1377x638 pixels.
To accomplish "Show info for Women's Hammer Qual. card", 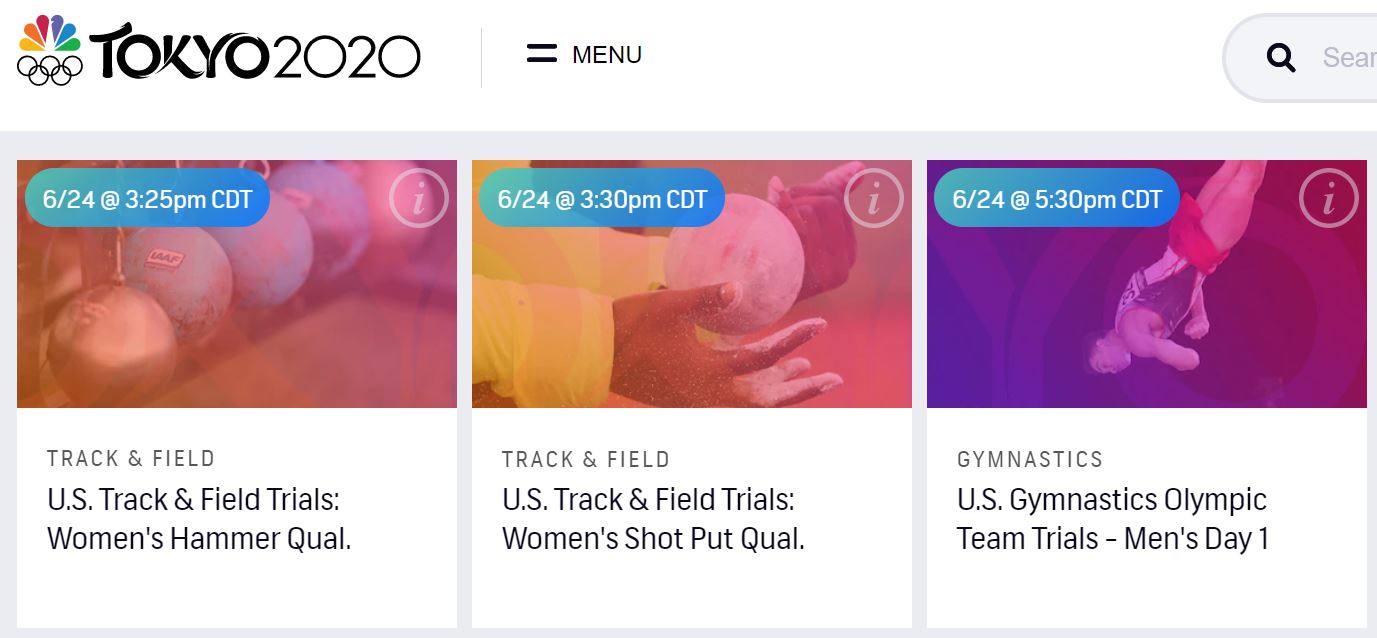I will (418, 199).
